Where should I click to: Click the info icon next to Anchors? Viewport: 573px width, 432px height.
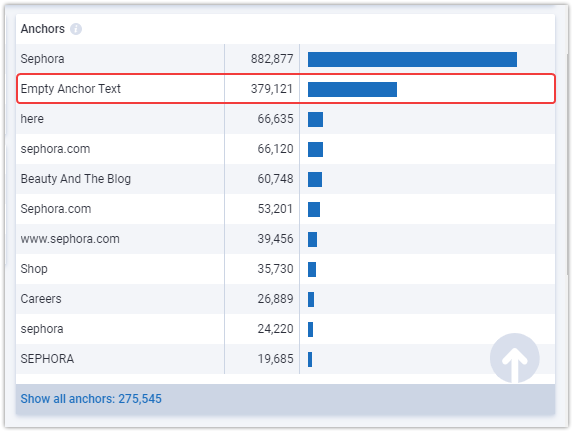[76, 29]
